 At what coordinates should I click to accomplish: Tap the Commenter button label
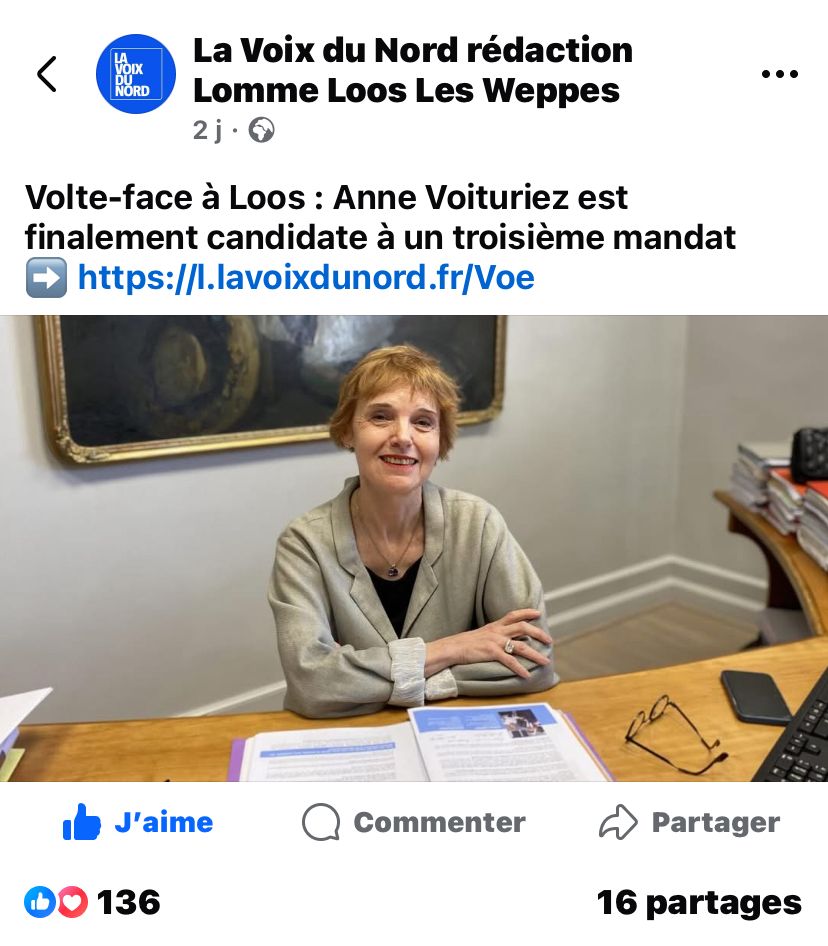click(439, 822)
